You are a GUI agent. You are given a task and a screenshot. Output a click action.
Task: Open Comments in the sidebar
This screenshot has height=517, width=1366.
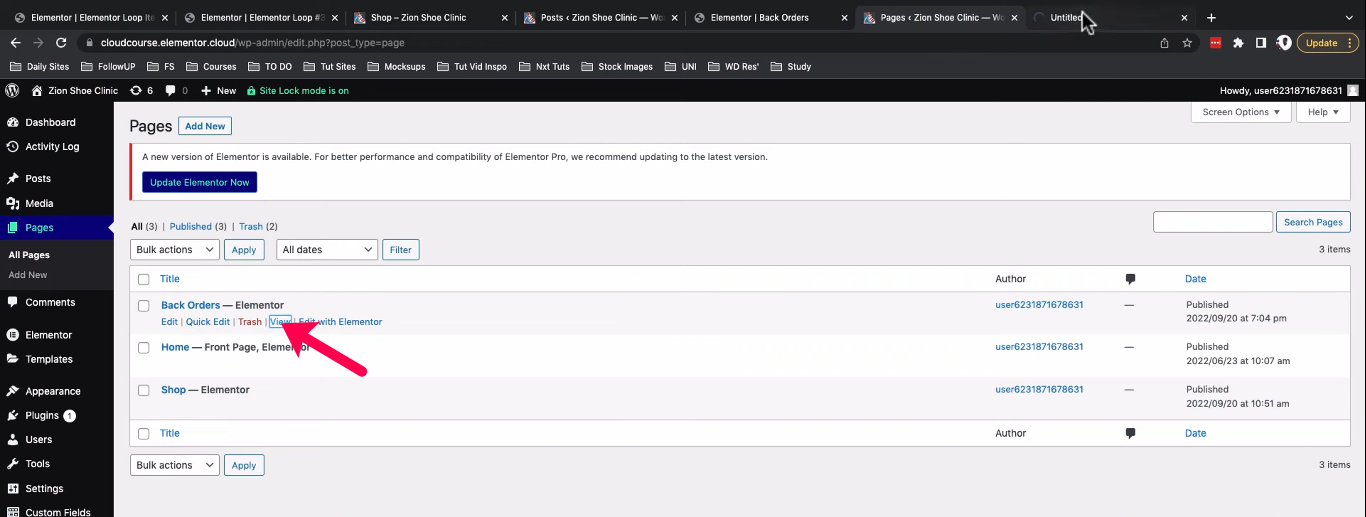[x=50, y=302]
